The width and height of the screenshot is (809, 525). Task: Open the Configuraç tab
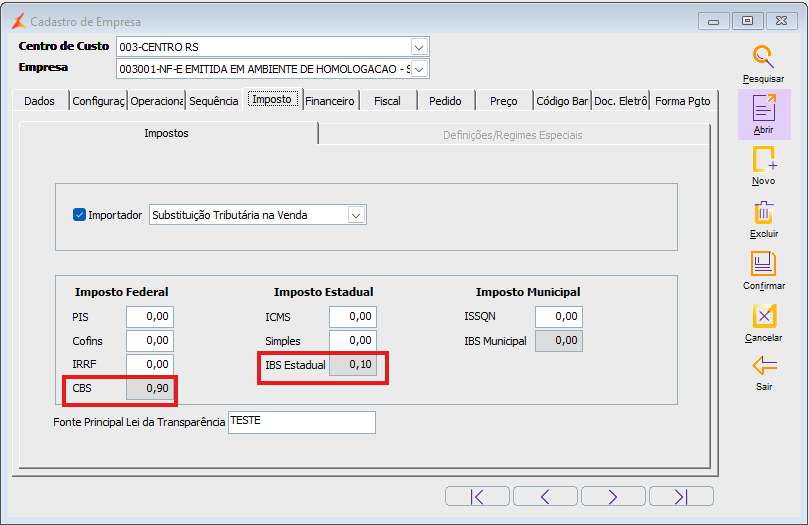click(x=98, y=101)
